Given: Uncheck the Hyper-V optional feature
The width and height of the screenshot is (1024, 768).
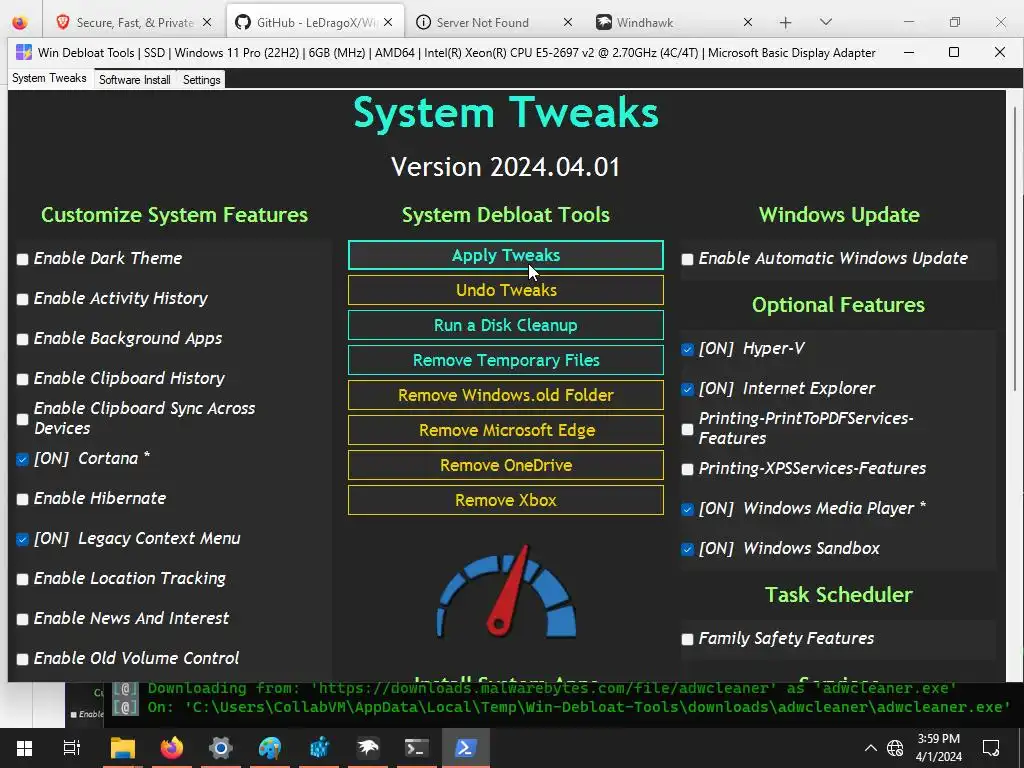Looking at the screenshot, I should pyautogui.click(x=688, y=349).
